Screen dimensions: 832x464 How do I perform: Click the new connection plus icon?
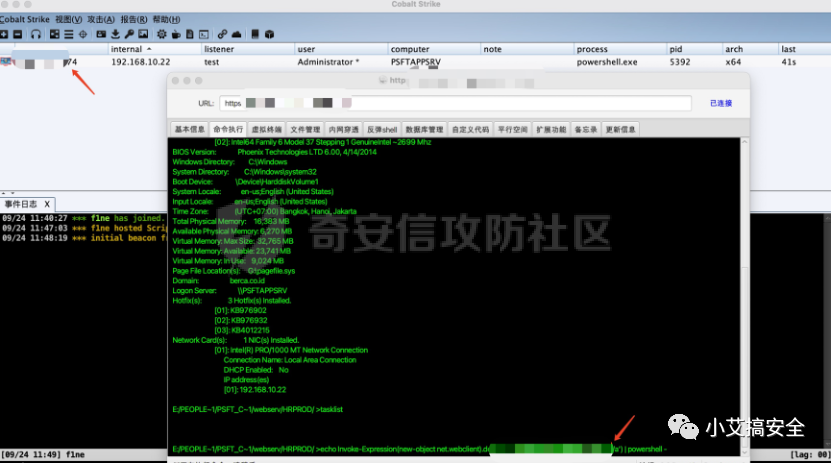point(4,35)
